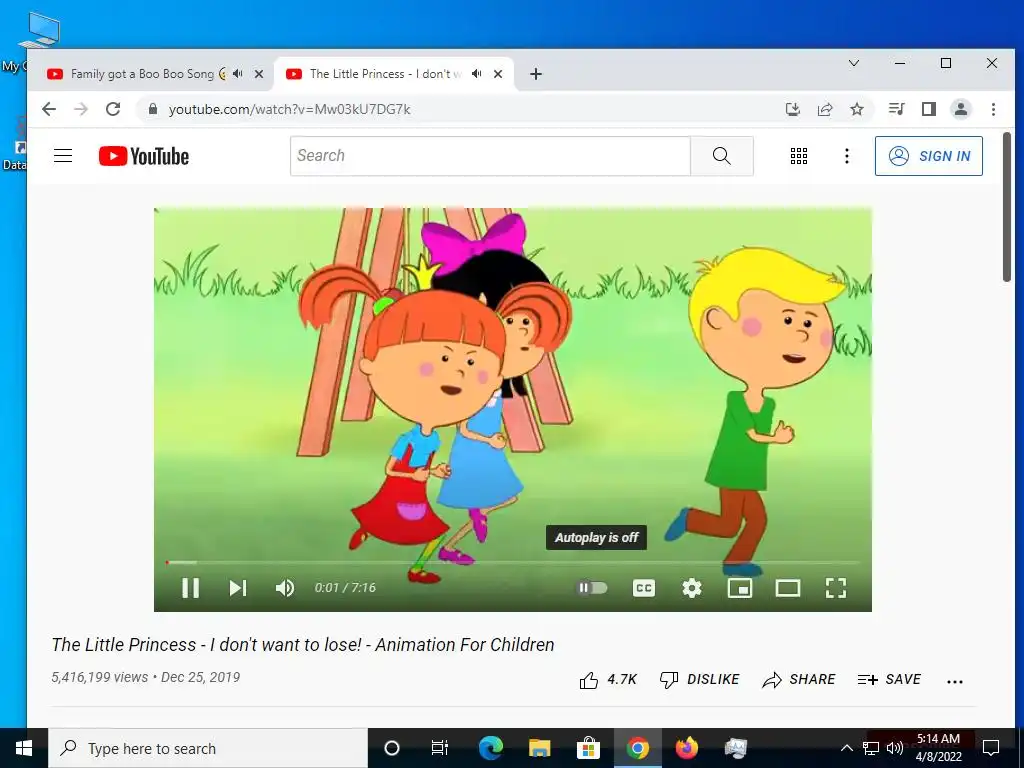Bookmark this page with star
The height and width of the screenshot is (768, 1024).
pos(857,109)
